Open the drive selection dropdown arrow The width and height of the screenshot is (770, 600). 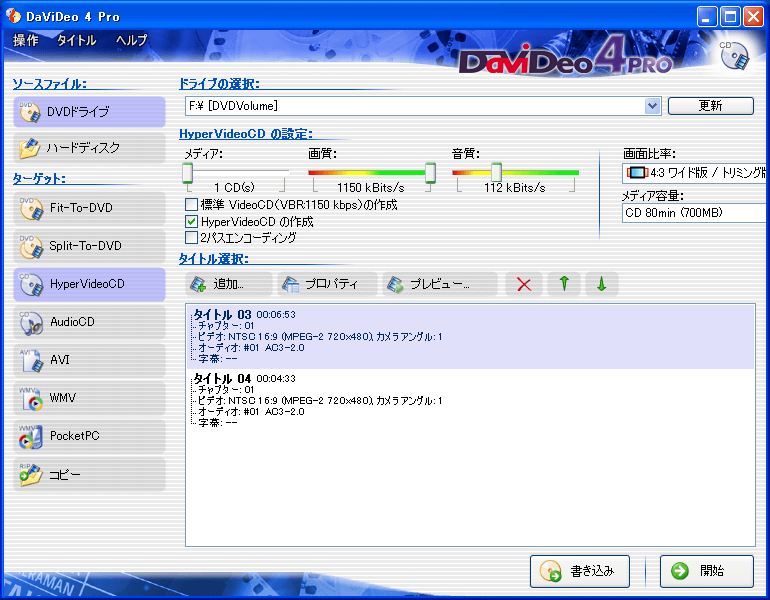tap(652, 106)
